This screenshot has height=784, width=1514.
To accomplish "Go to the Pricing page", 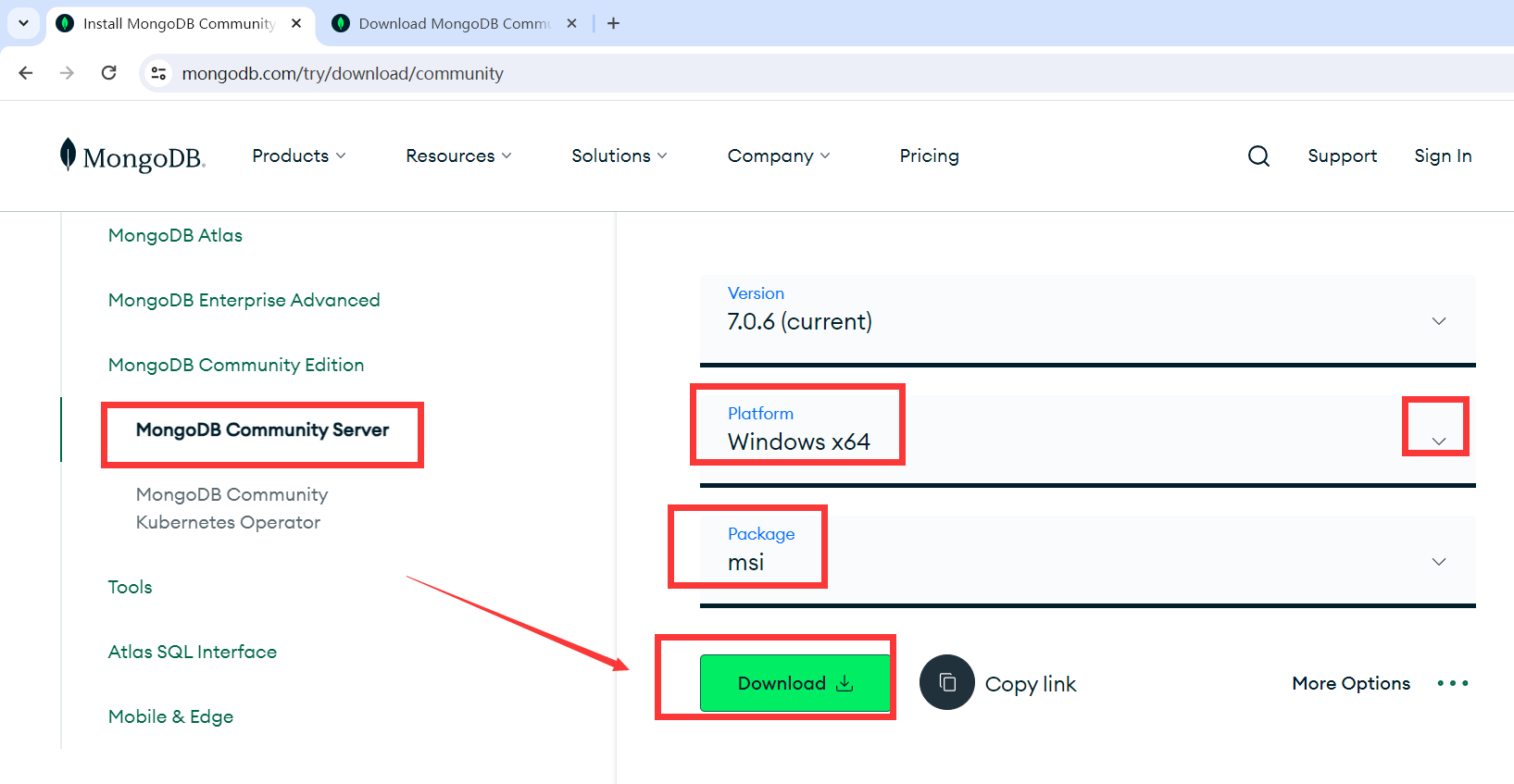I will coord(929,156).
